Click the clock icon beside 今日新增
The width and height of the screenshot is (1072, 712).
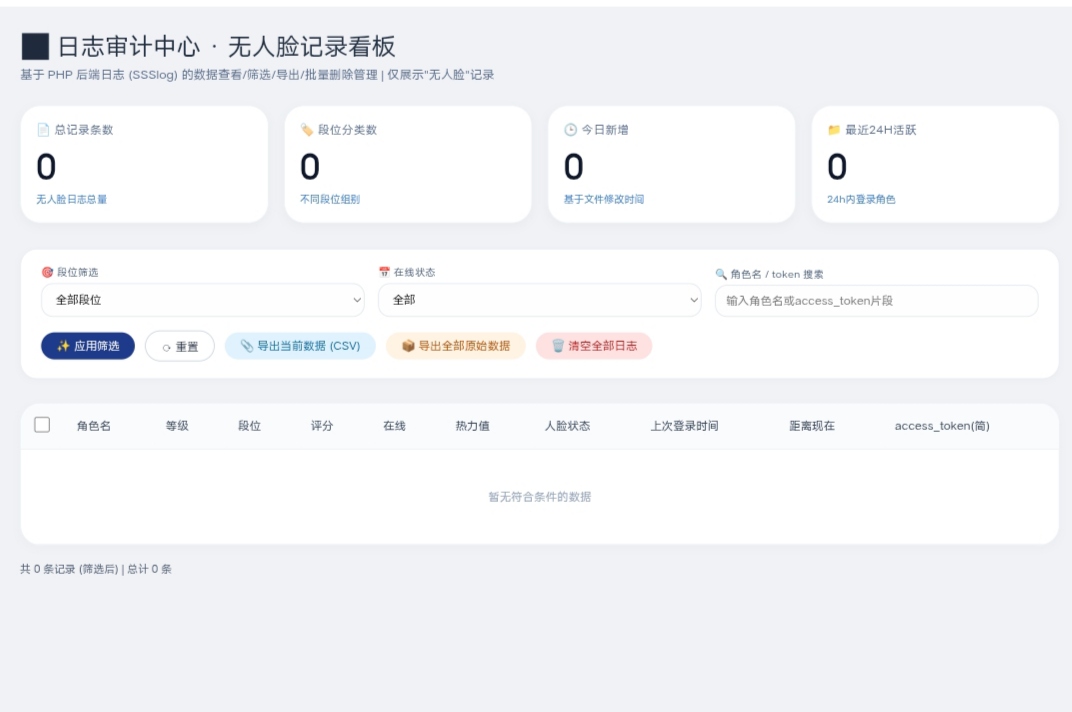pyautogui.click(x=570, y=130)
